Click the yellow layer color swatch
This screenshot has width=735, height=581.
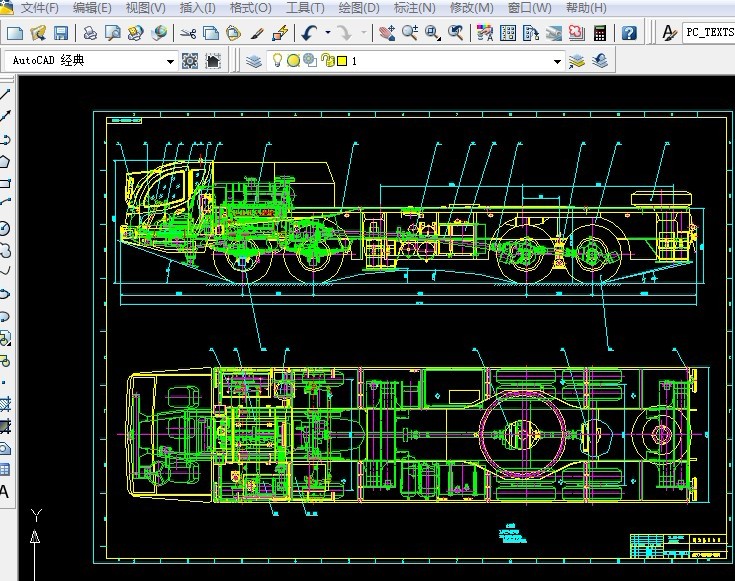coord(342,61)
